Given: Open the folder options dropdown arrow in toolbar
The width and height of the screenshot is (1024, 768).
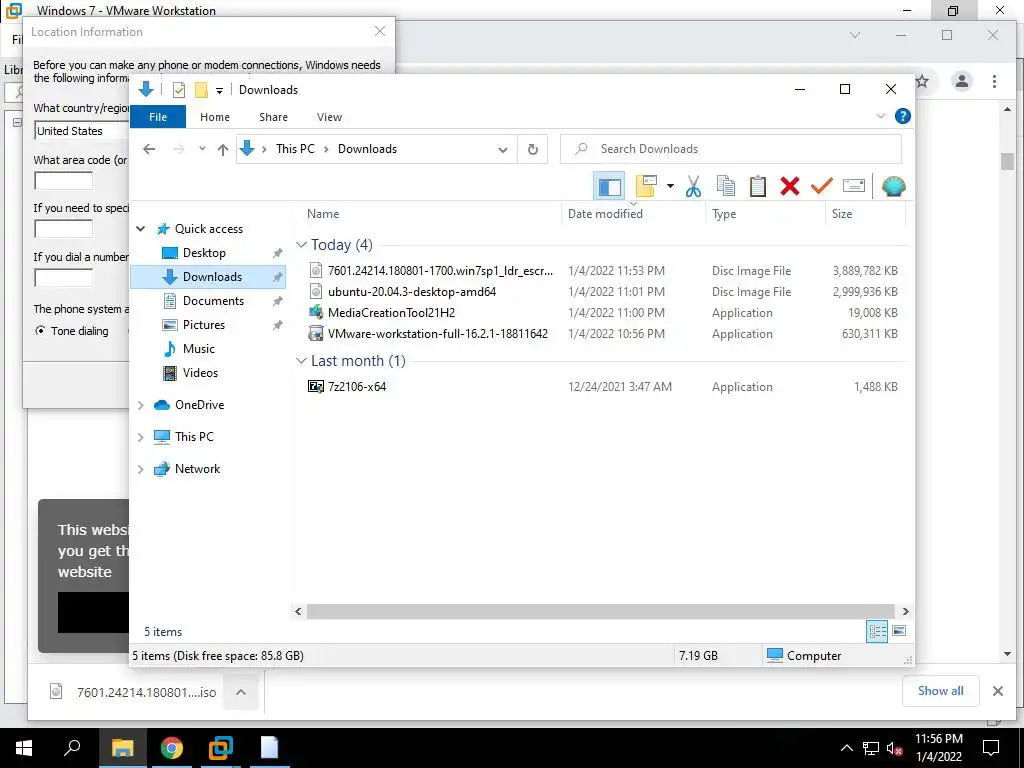Looking at the screenshot, I should 670,187.
